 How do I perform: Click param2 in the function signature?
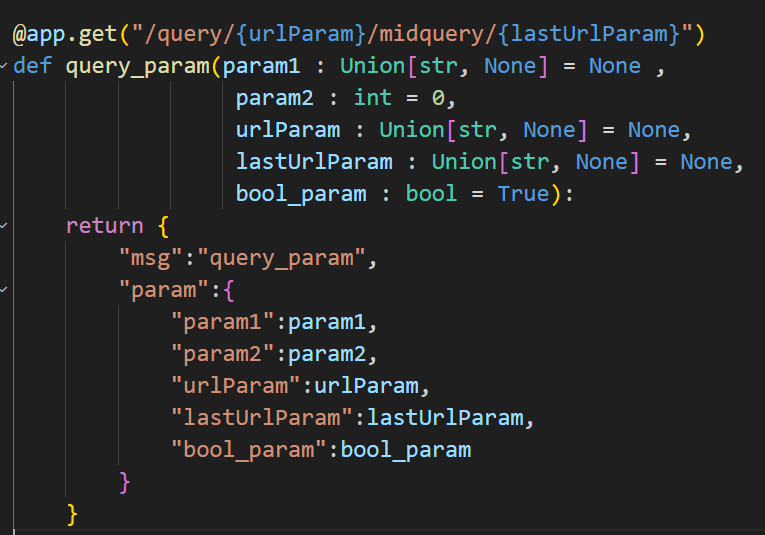click(274, 99)
